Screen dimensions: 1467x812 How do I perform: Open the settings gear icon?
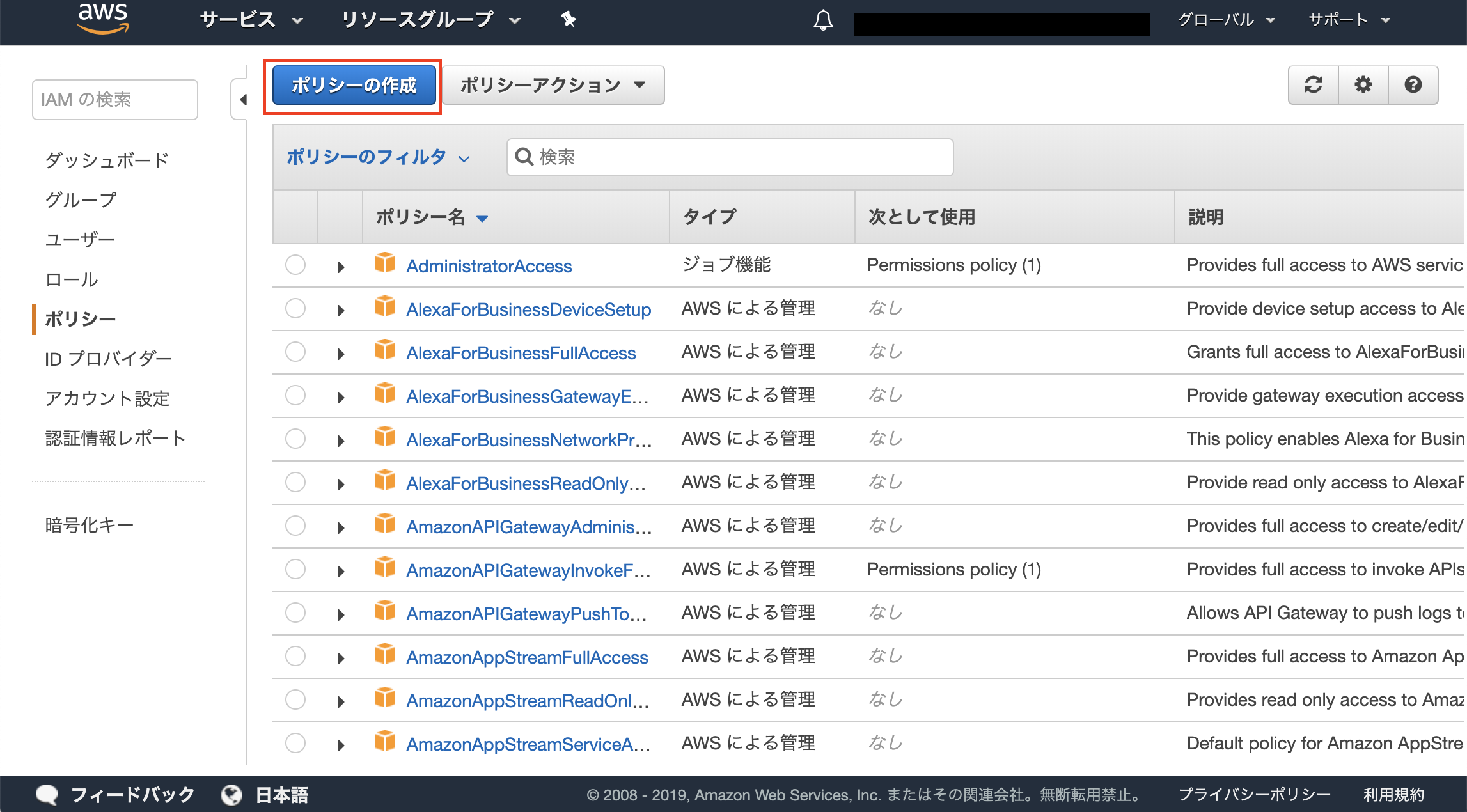click(x=1363, y=84)
